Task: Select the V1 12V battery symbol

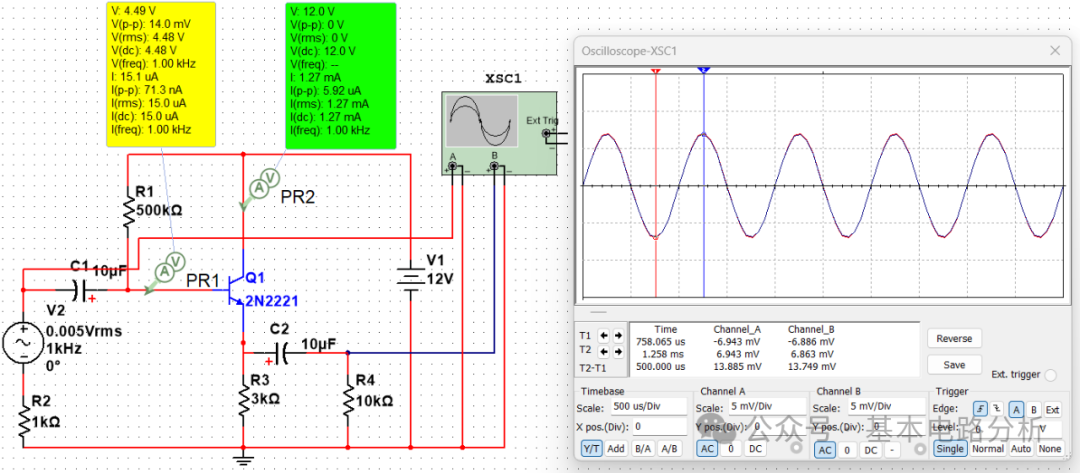Action: coord(411,279)
